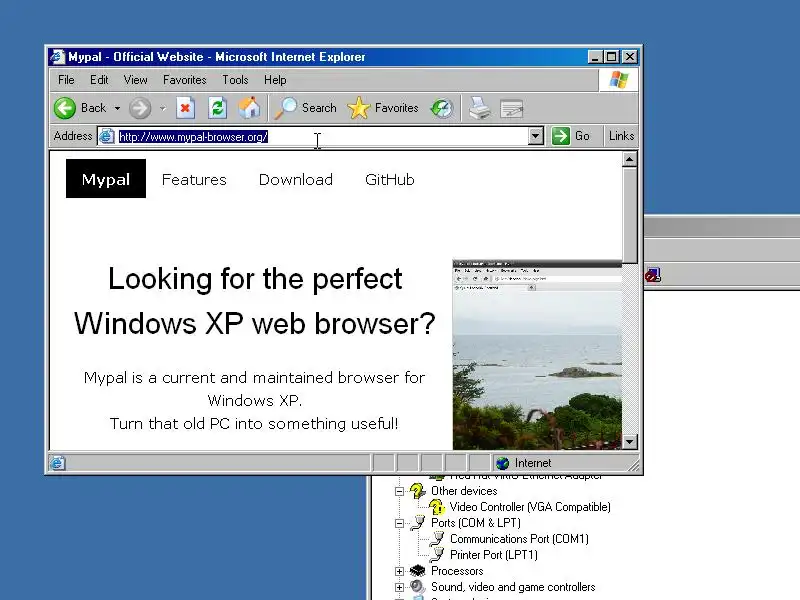Select Video Controller (VGA Compatible) device
Image resolution: width=800 pixels, height=600 pixels.
[x=530, y=507]
